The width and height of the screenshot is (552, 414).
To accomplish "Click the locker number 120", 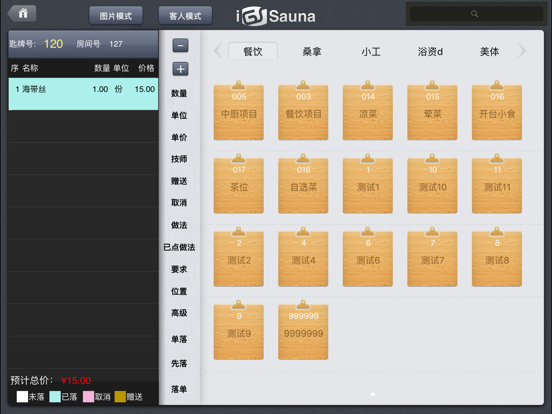I will [x=54, y=44].
